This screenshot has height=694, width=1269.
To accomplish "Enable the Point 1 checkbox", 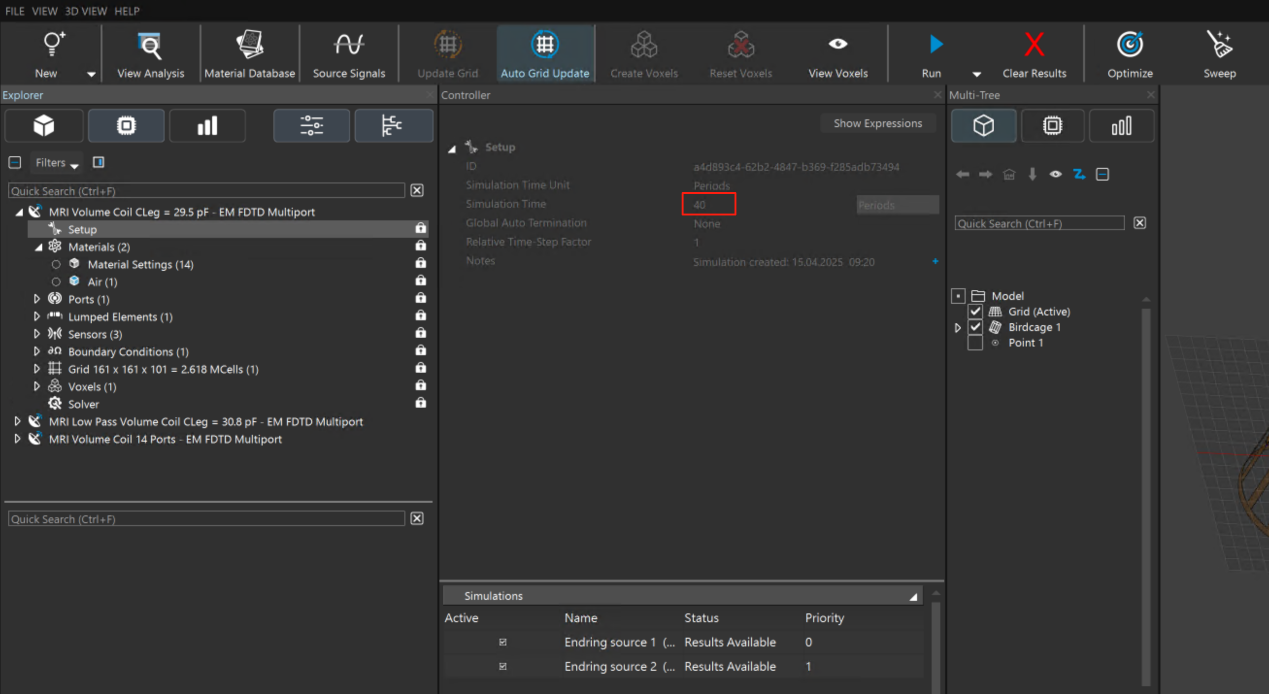I will pyautogui.click(x=975, y=343).
